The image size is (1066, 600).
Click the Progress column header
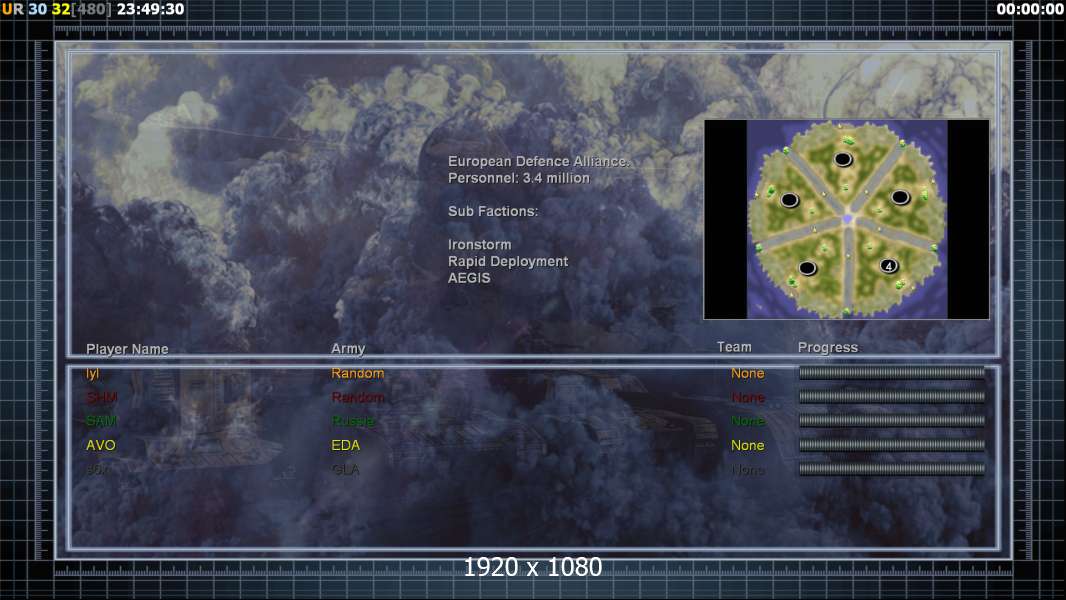pos(827,348)
